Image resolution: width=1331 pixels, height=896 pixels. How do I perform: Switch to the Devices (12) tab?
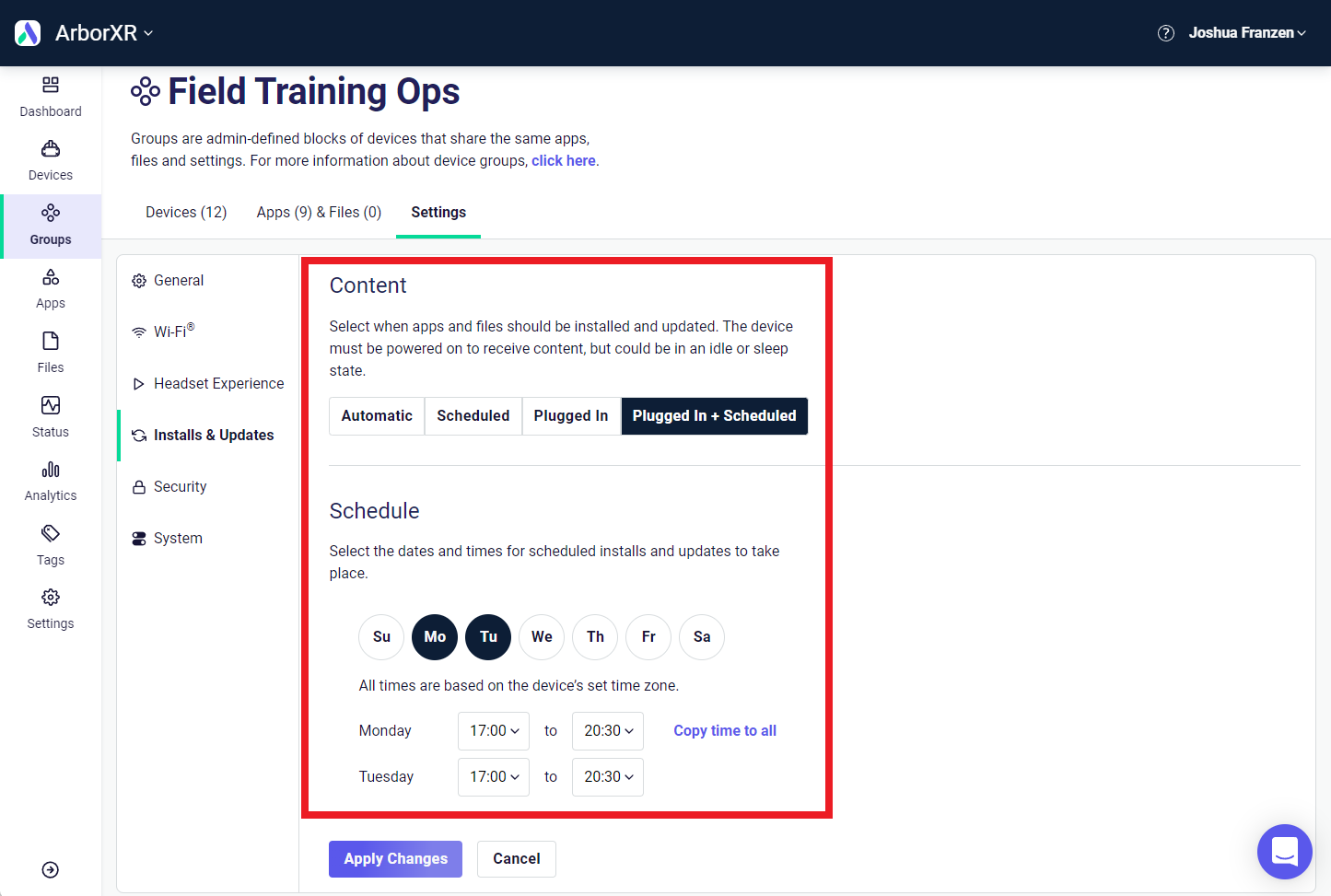186,212
